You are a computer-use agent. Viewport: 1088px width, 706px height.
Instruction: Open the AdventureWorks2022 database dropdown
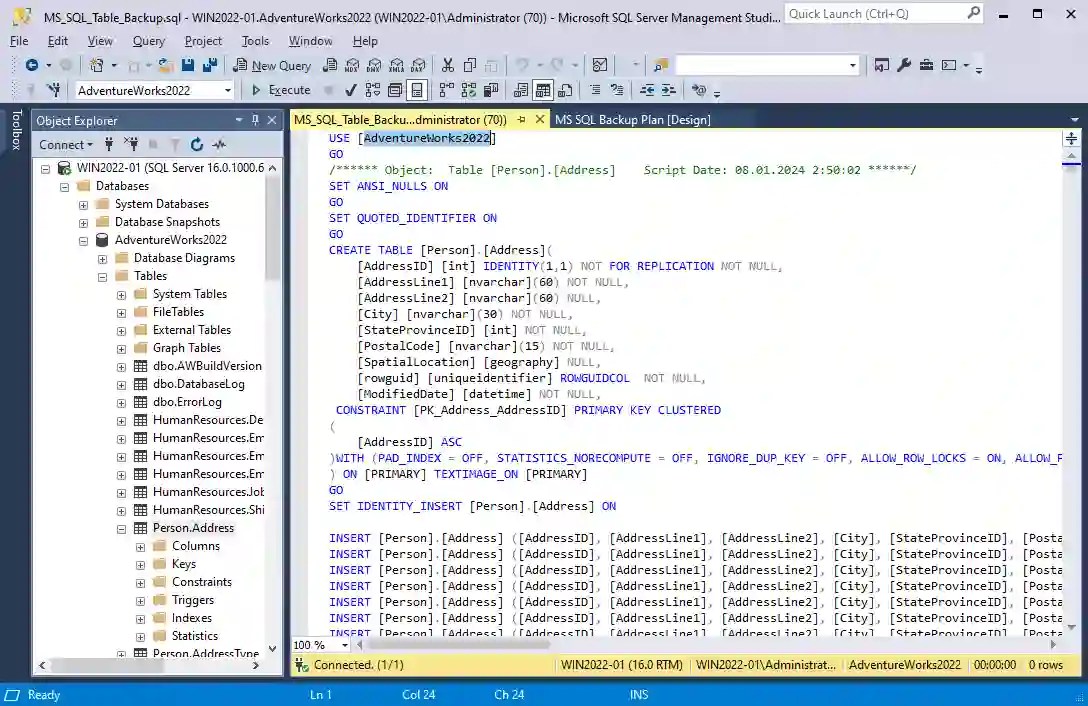[228, 90]
